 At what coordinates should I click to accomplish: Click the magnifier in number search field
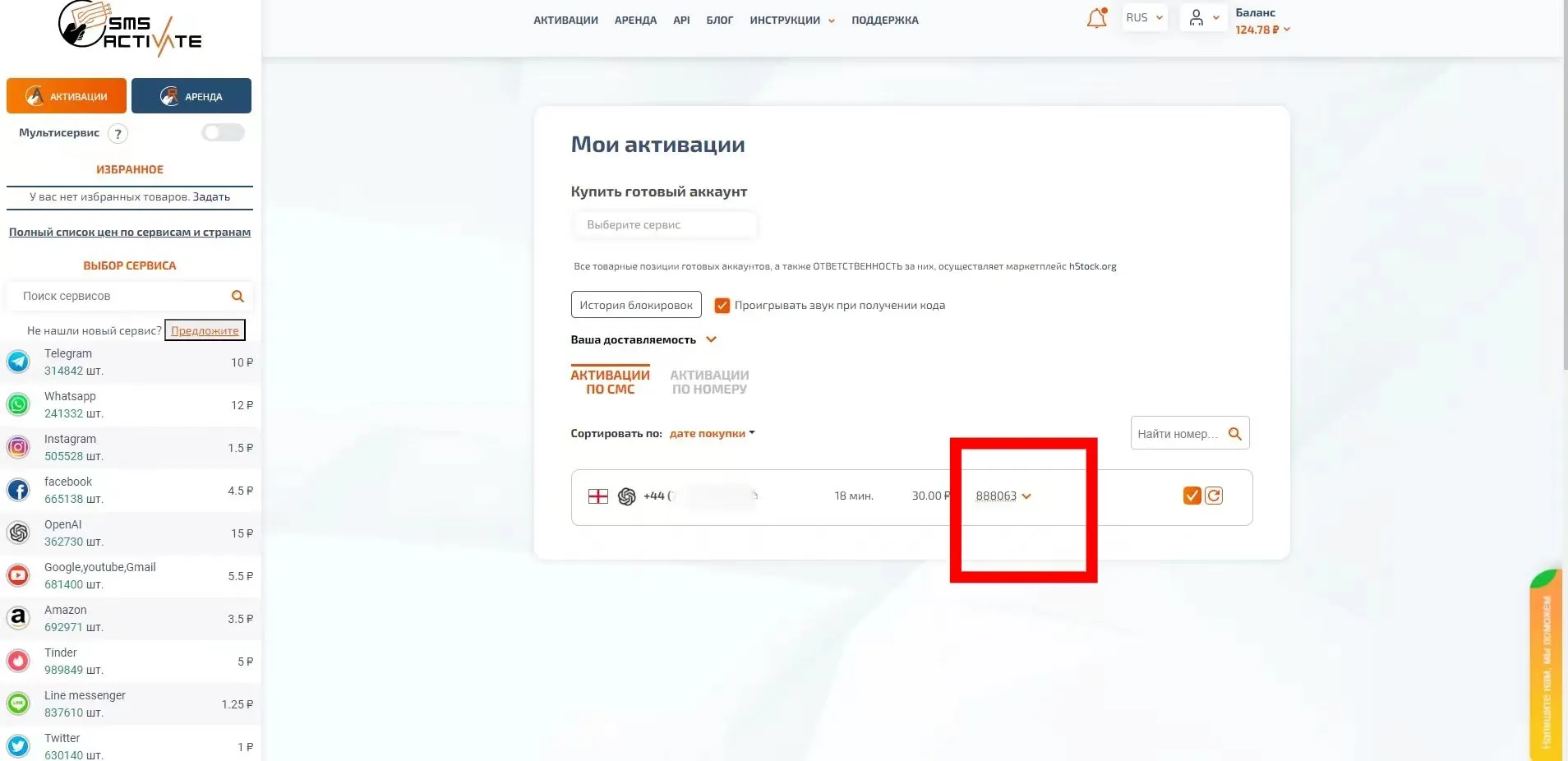coord(1234,434)
